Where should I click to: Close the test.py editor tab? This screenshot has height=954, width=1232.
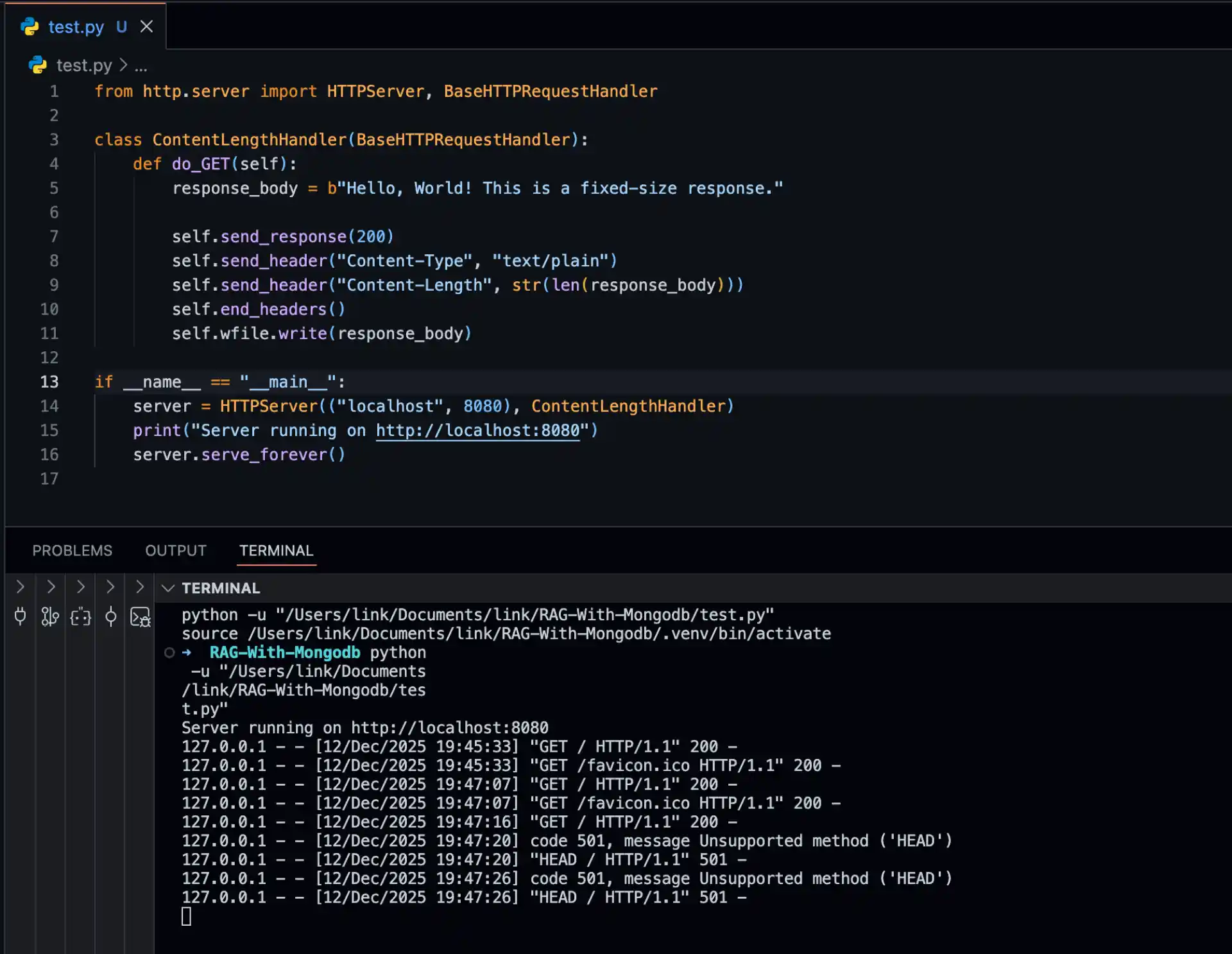click(147, 26)
